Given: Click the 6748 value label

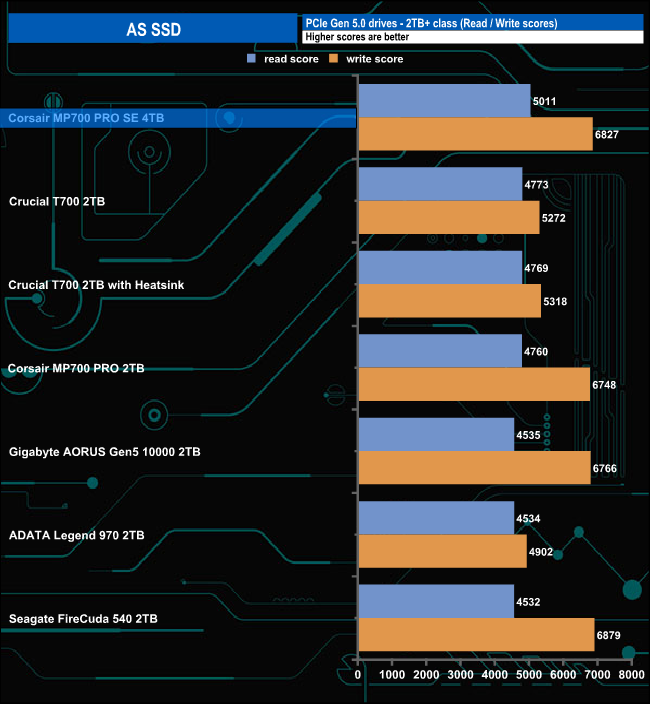Looking at the screenshot, I should pos(604,385).
